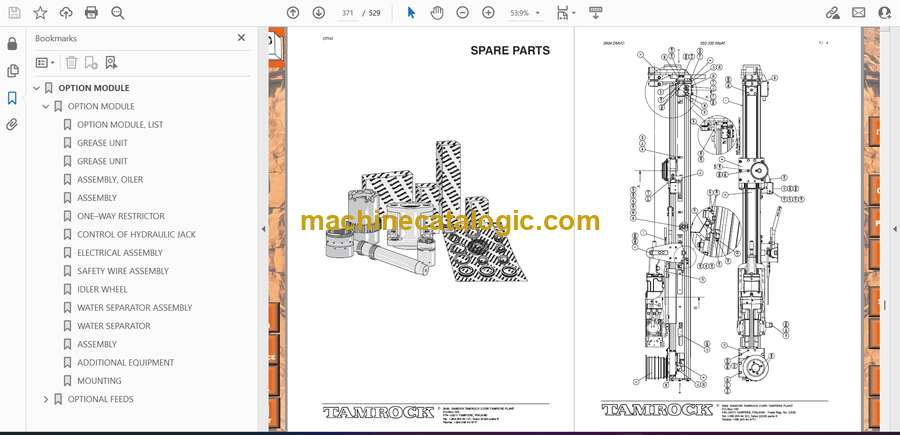
Task: Open the CONTROL OF HYDRAULIC JACK bookmark
Action: click(x=136, y=234)
